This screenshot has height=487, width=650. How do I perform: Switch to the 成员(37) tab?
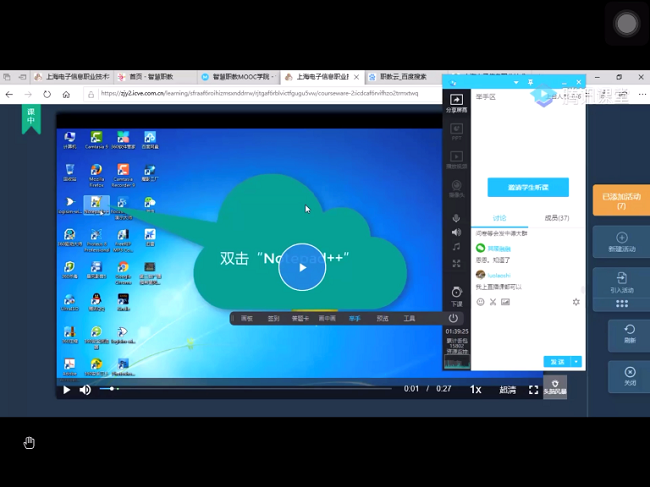(556, 218)
